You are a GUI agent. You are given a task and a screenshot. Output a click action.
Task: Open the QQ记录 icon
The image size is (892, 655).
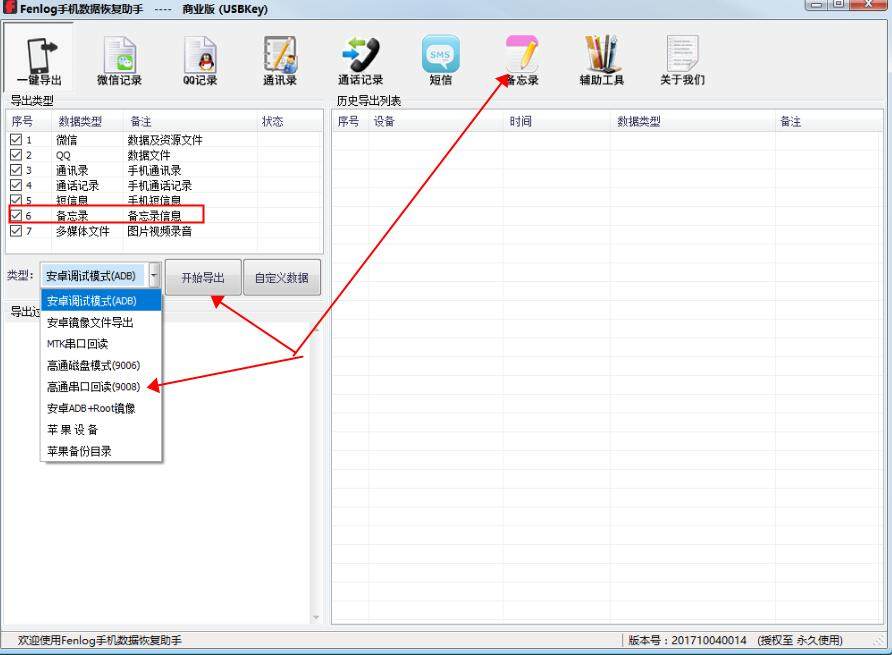200,60
